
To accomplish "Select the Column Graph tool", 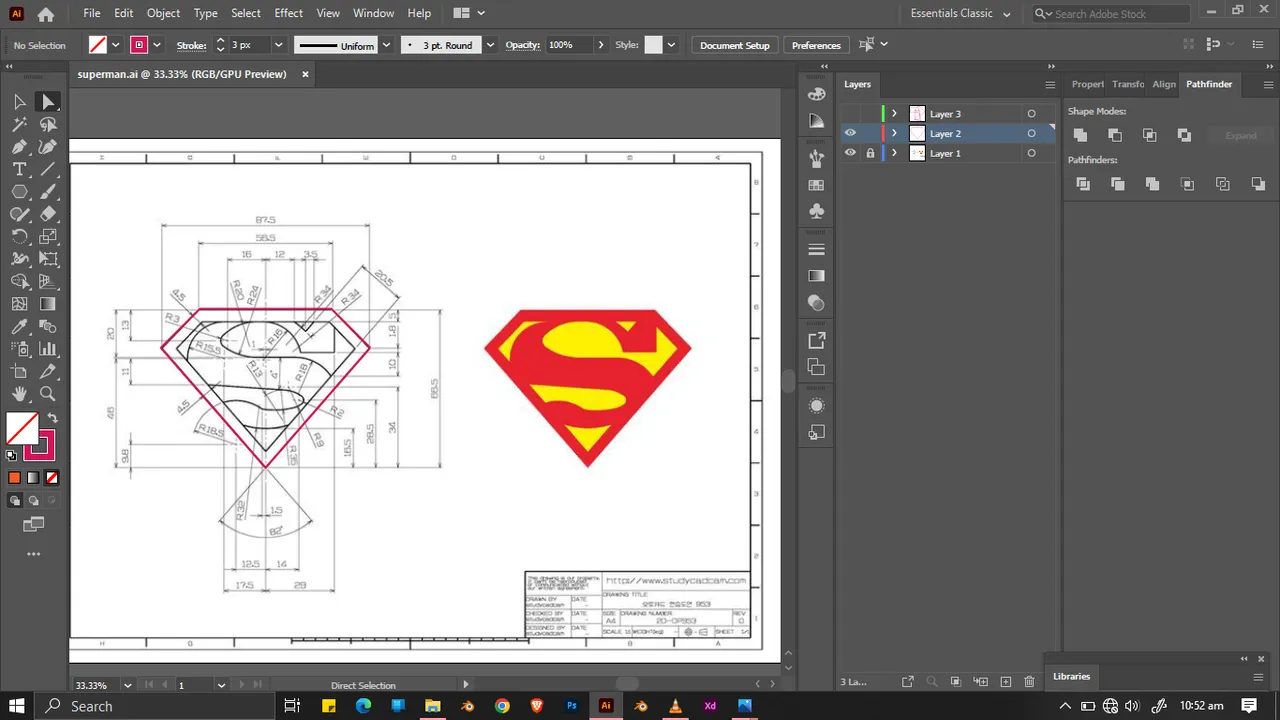I will tap(48, 349).
